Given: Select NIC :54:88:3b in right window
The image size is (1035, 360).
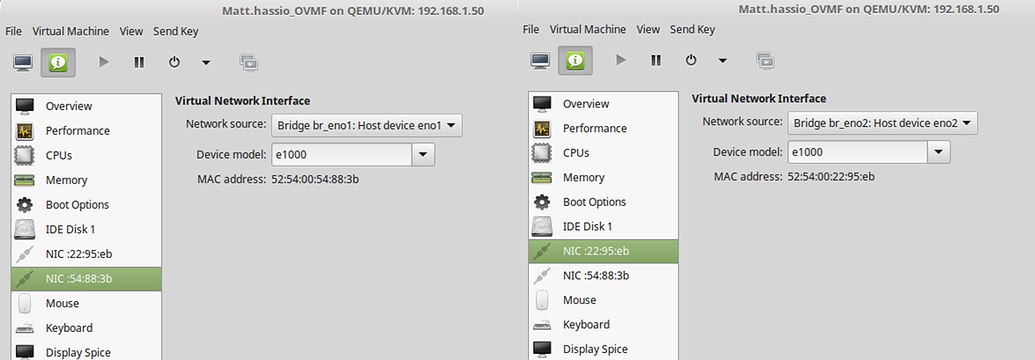Looking at the screenshot, I should (x=603, y=275).
